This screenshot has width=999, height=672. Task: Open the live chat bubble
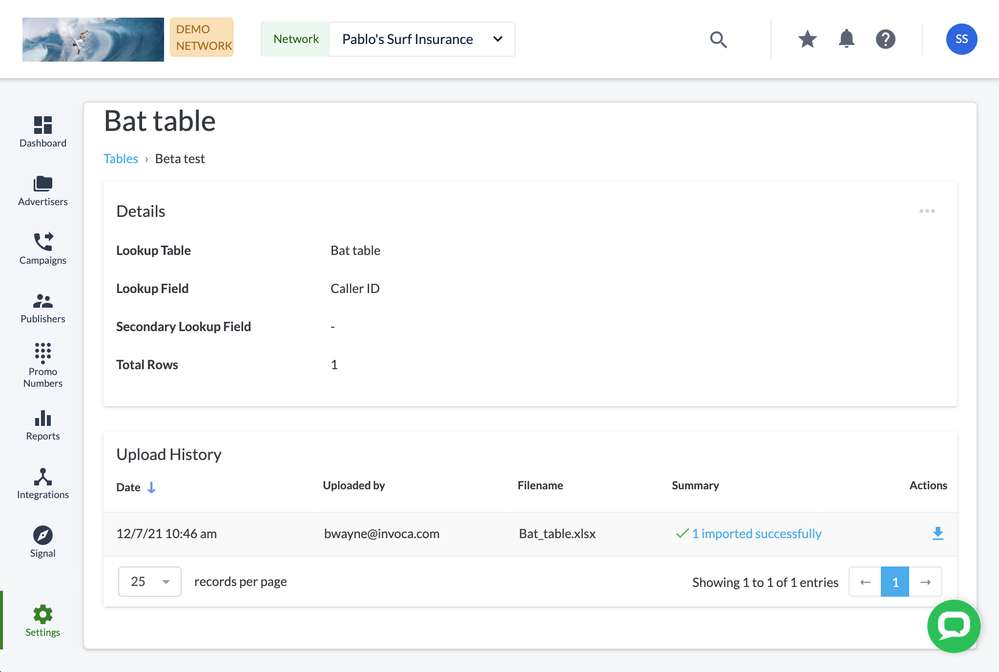pos(953,626)
